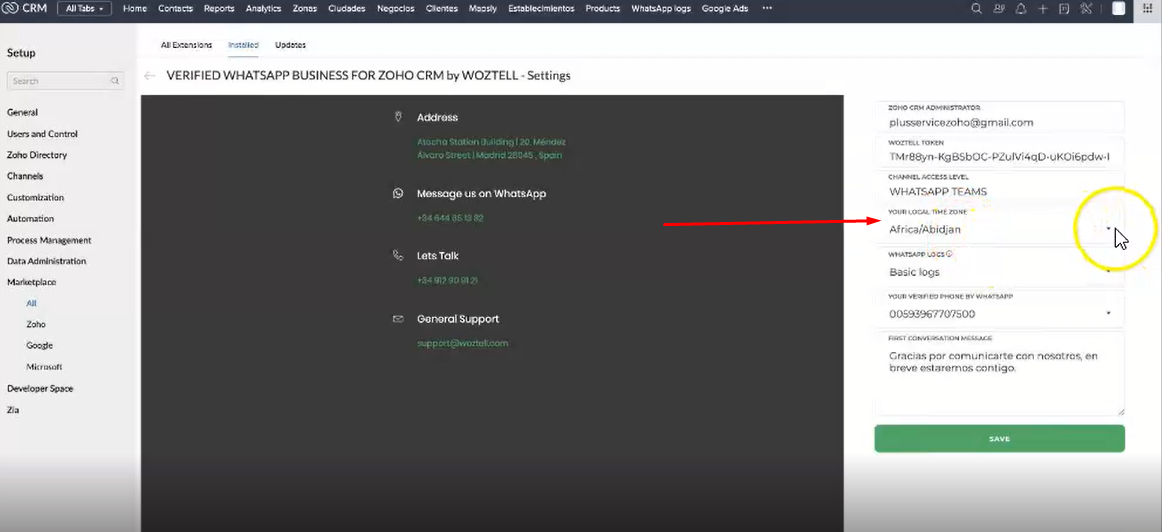Open the Negocios tab
The width and height of the screenshot is (1162, 532).
(x=396, y=9)
